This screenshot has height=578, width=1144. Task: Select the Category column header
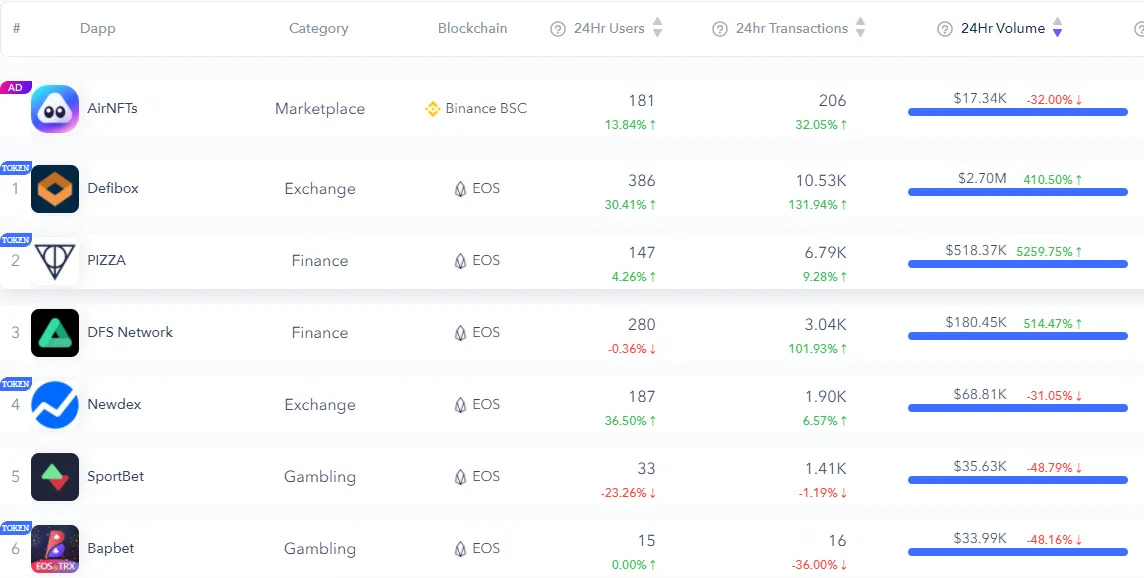pos(319,28)
